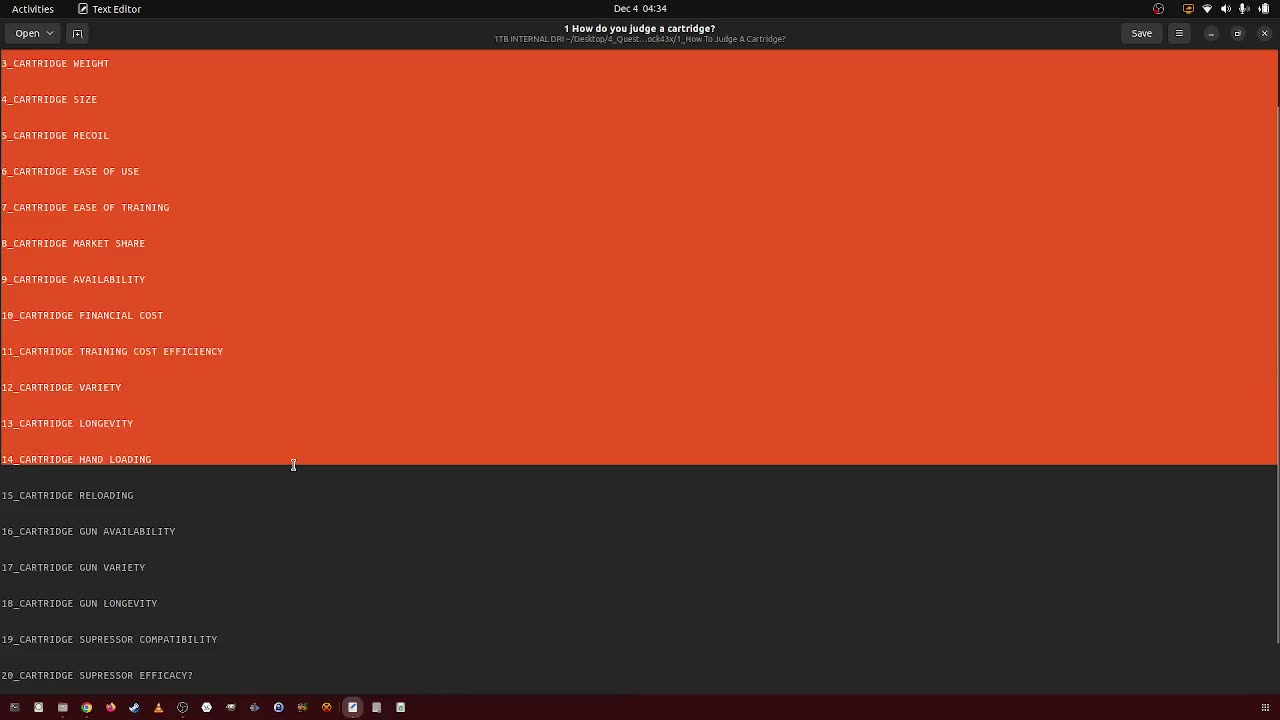The image size is (1280, 720).
Task: Open the Activities overview
Action: click(x=33, y=8)
